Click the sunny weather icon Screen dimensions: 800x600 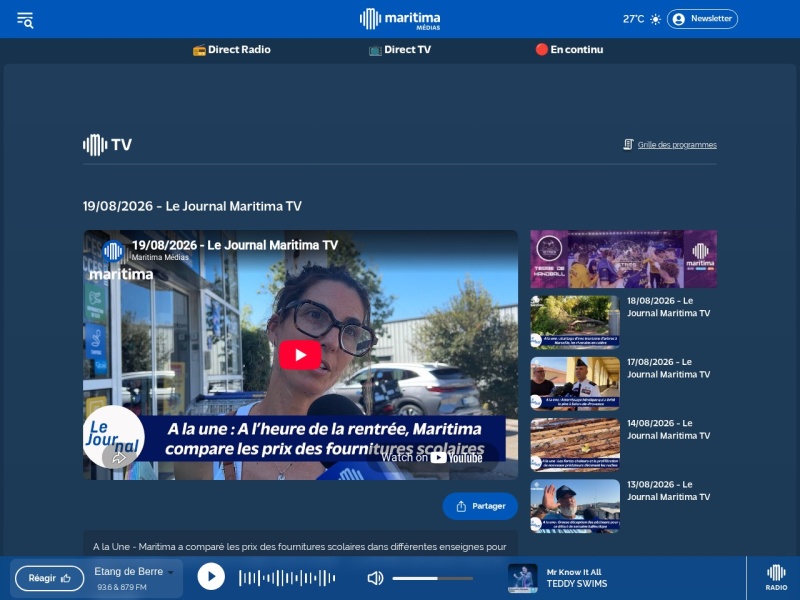(656, 19)
